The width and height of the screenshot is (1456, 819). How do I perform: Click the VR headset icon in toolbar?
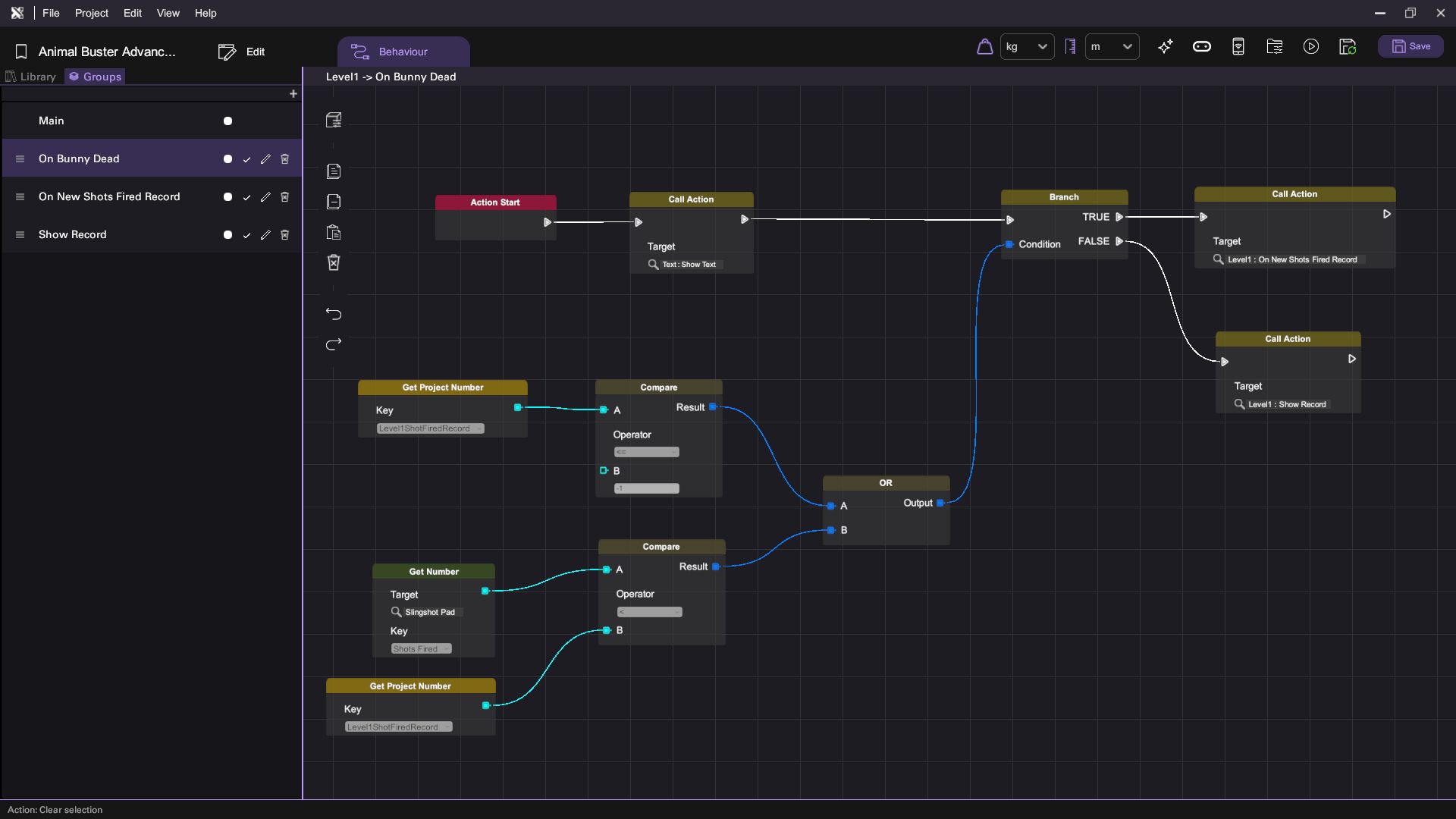tap(1201, 47)
